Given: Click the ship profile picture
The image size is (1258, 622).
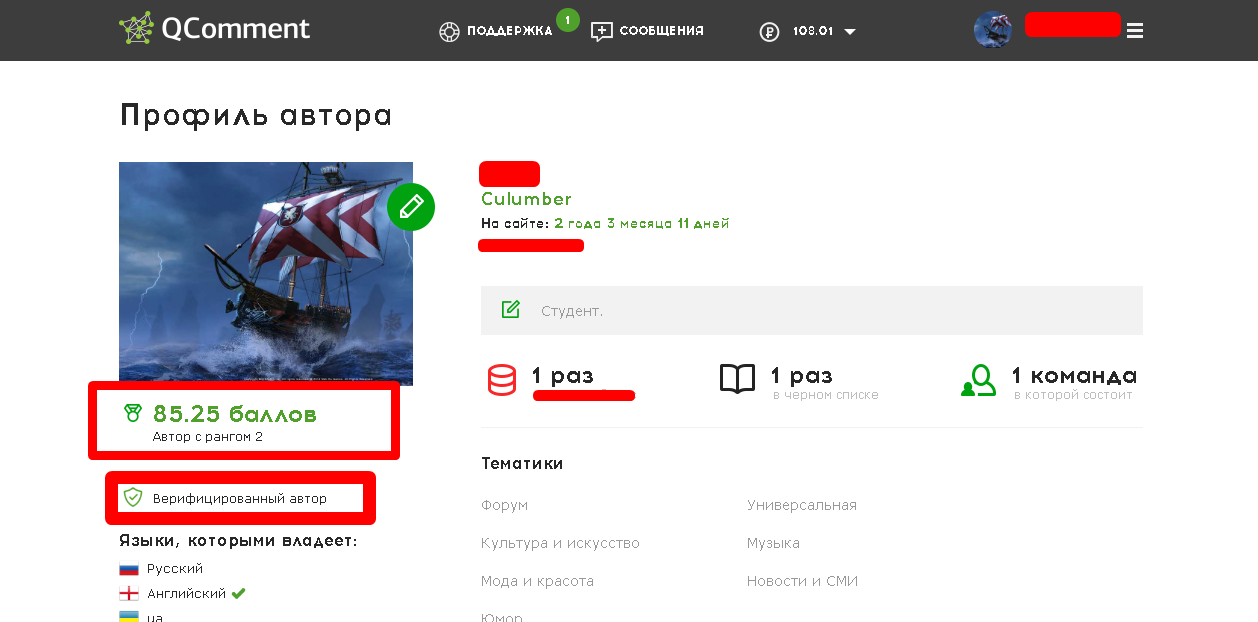Looking at the screenshot, I should coord(266,273).
